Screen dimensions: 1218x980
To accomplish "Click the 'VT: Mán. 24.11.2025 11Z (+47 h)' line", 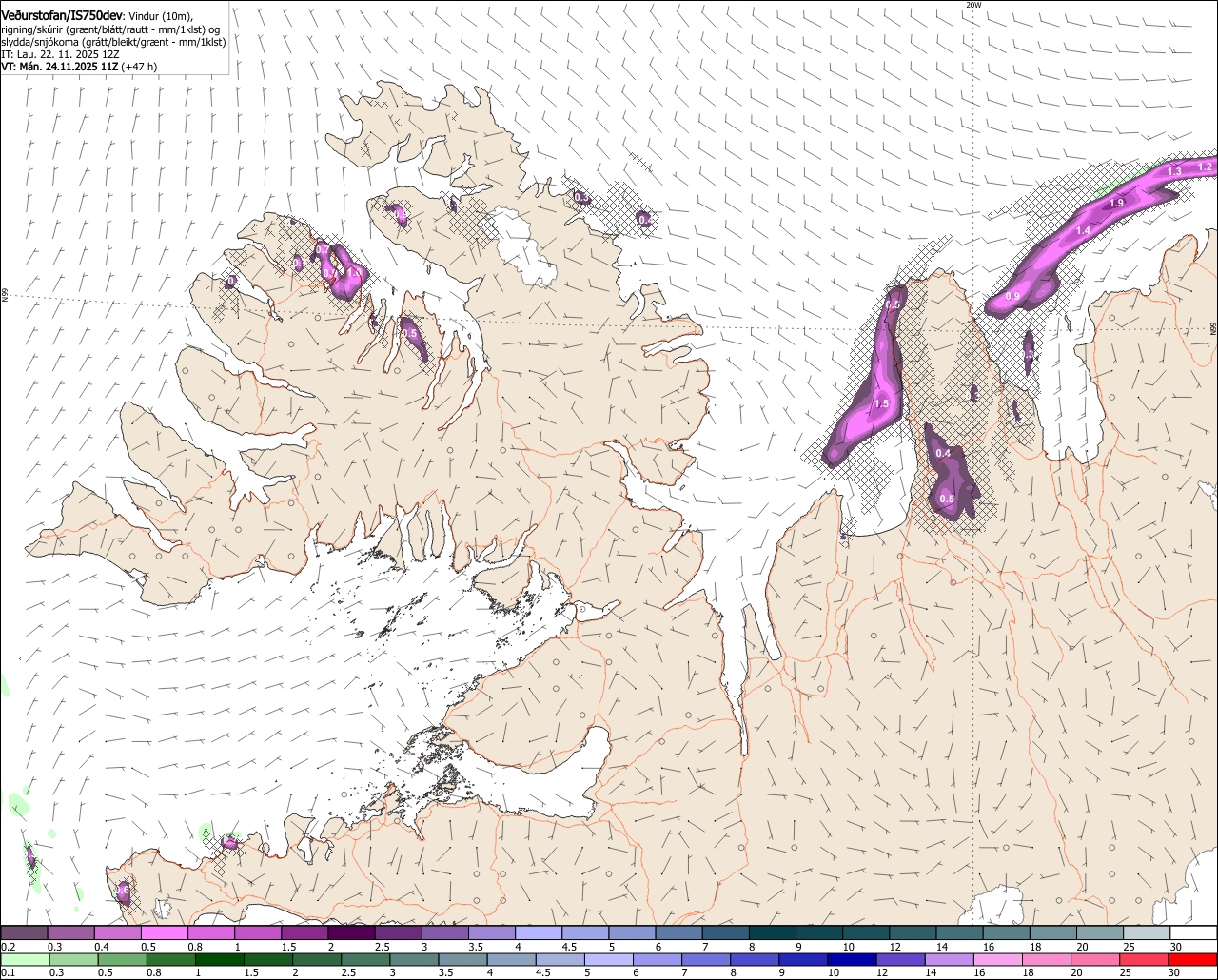I will pyautogui.click(x=80, y=67).
